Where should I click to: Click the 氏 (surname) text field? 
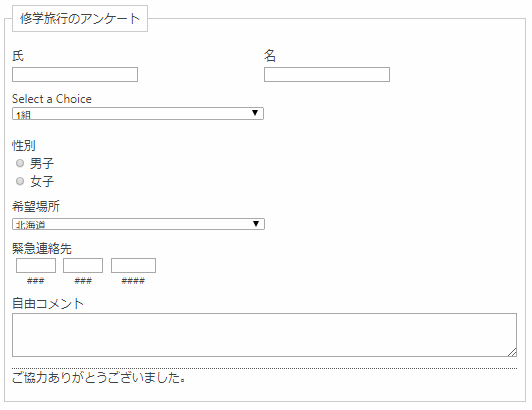tap(75, 75)
